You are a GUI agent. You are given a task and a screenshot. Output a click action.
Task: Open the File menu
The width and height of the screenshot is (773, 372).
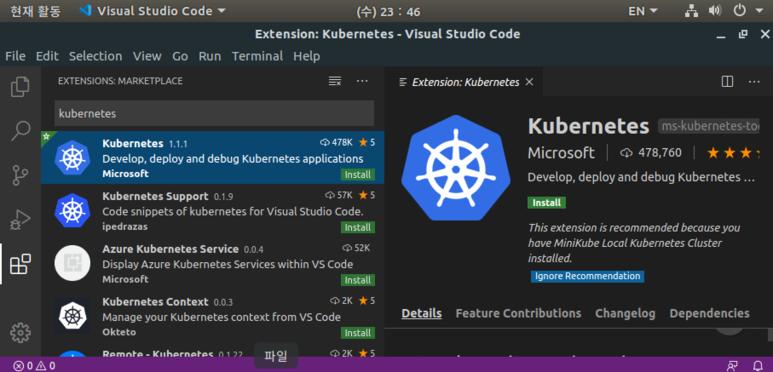(x=15, y=56)
